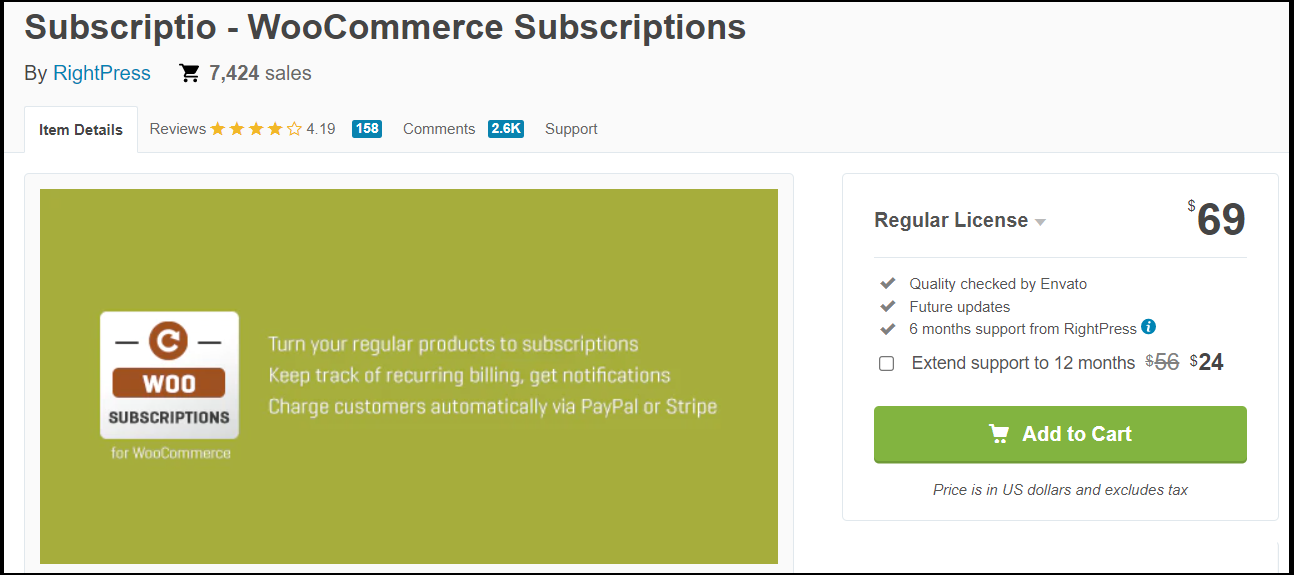This screenshot has height=575, width=1294.
Task: Go to the Support tab
Action: (x=571, y=129)
